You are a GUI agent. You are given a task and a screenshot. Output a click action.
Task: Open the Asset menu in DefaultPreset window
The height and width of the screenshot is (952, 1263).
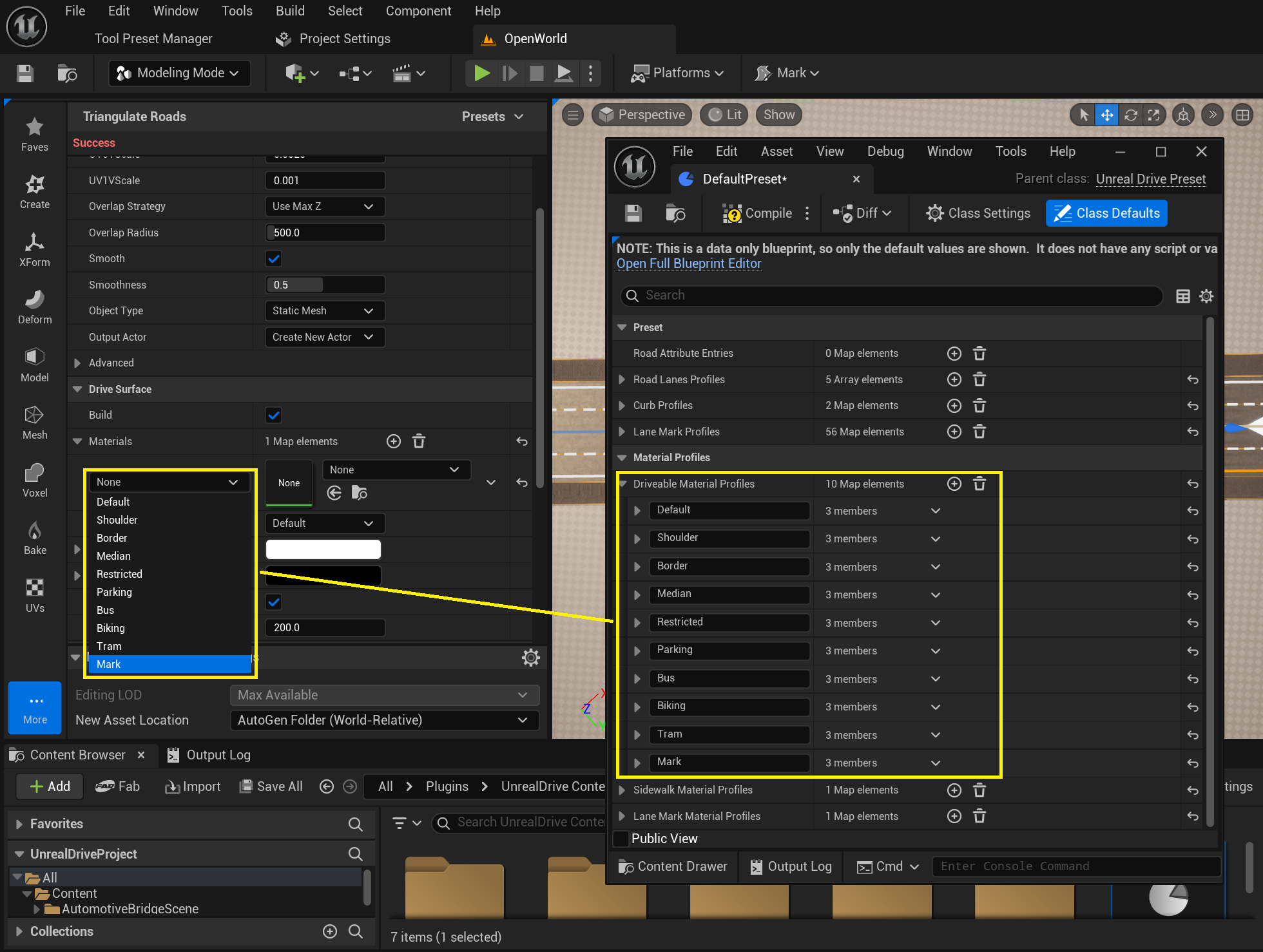click(776, 151)
